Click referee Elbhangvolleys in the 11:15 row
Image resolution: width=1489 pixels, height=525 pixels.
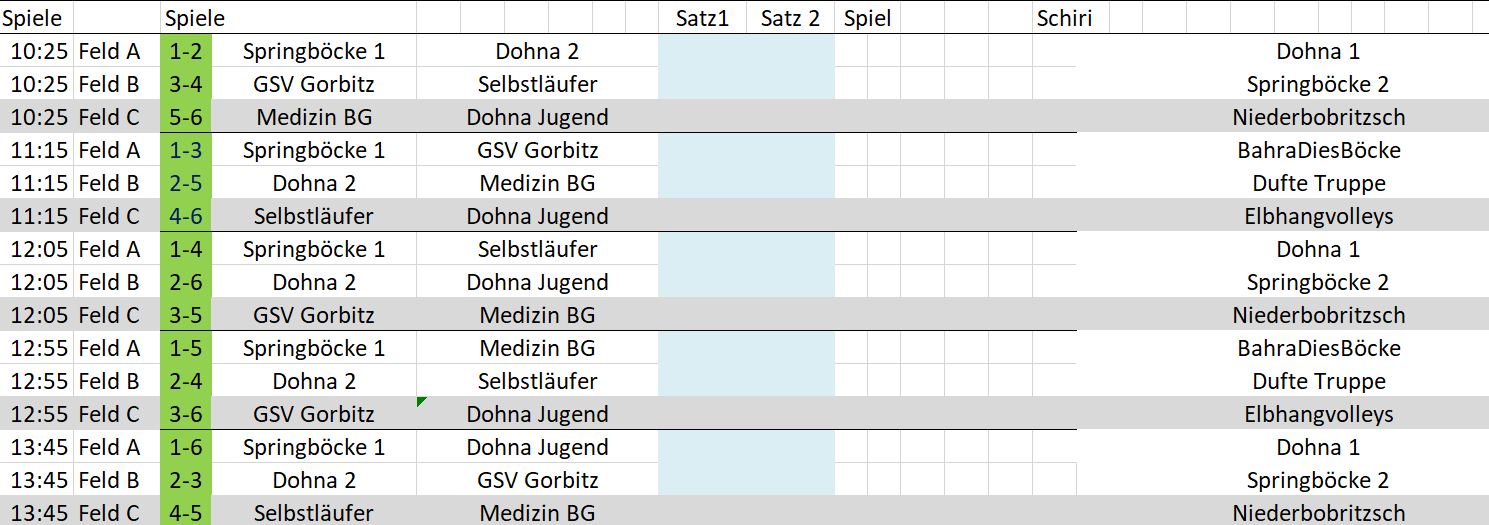point(1318,216)
